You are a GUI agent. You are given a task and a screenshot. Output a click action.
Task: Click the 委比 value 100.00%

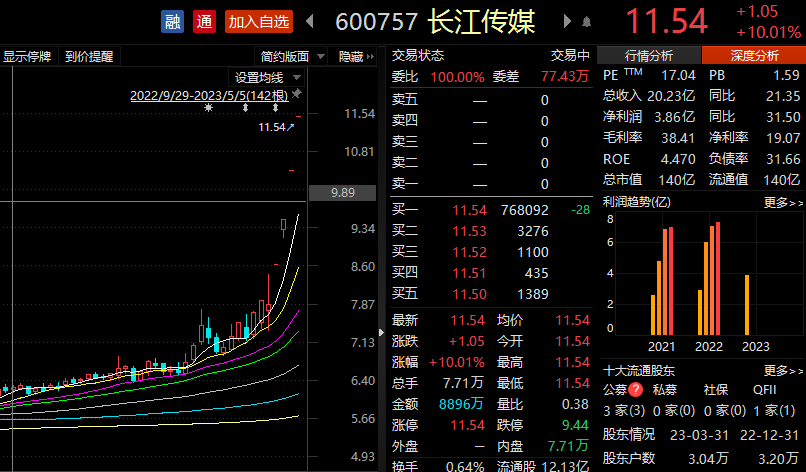click(457, 77)
